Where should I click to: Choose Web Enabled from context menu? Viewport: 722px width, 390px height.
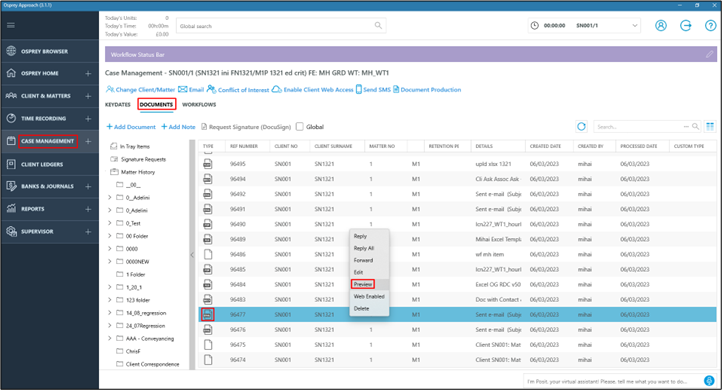pos(369,296)
